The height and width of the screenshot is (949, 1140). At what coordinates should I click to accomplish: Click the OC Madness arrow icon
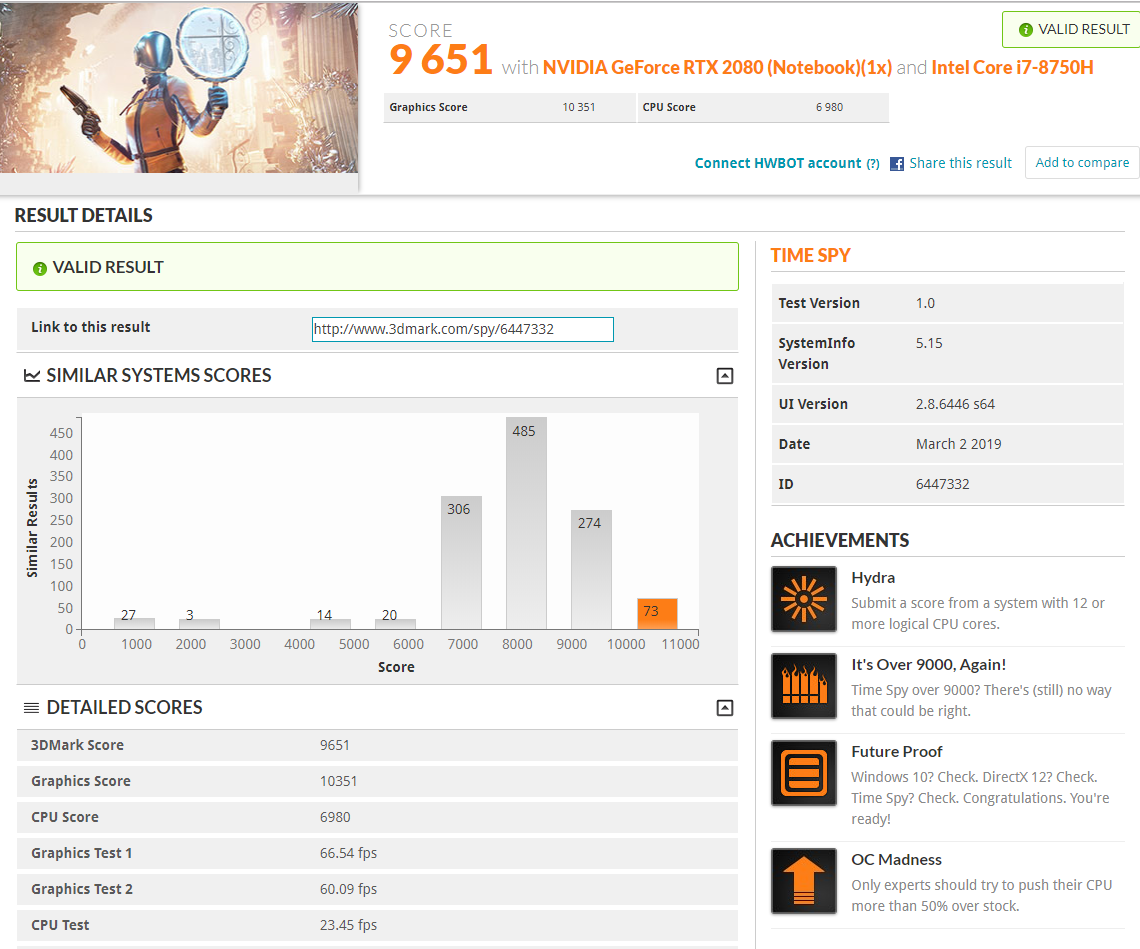[x=803, y=881]
